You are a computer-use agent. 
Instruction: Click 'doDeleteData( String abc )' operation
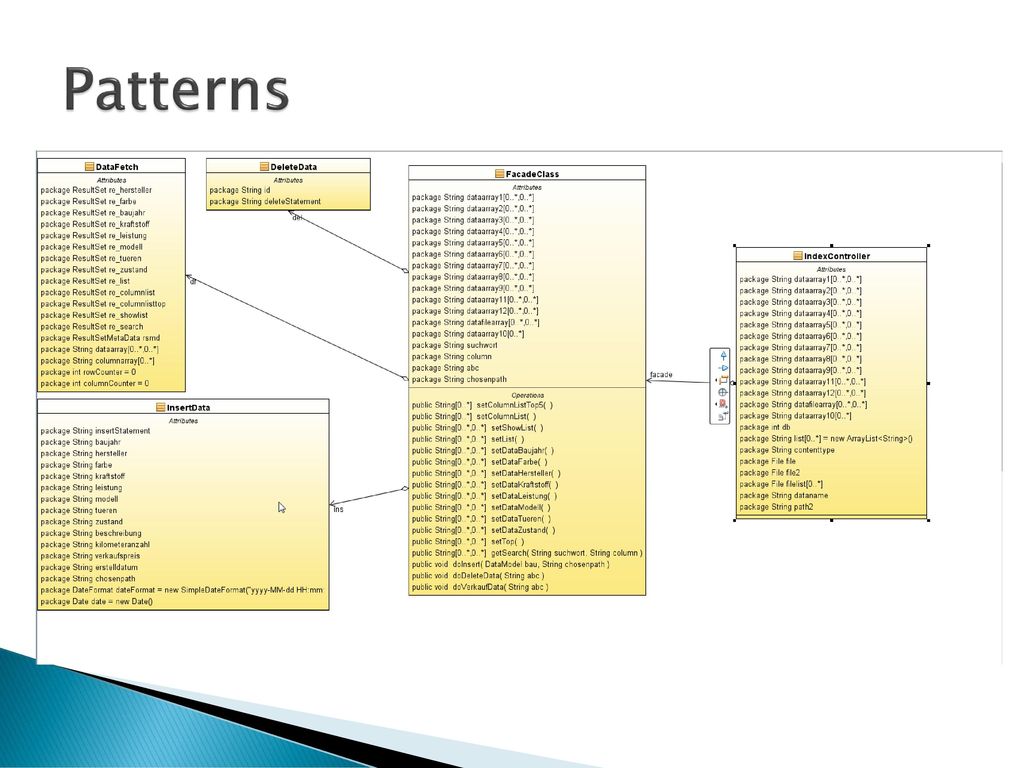click(x=498, y=576)
